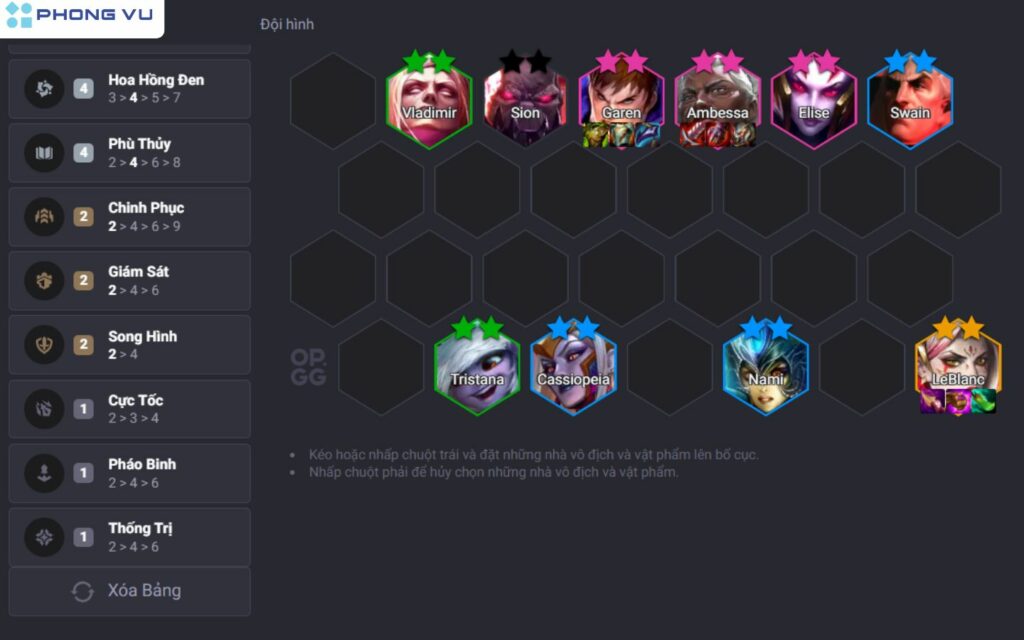1024x640 pixels.
Task: Click the Giám Sát trait icon
Action: pos(44,281)
